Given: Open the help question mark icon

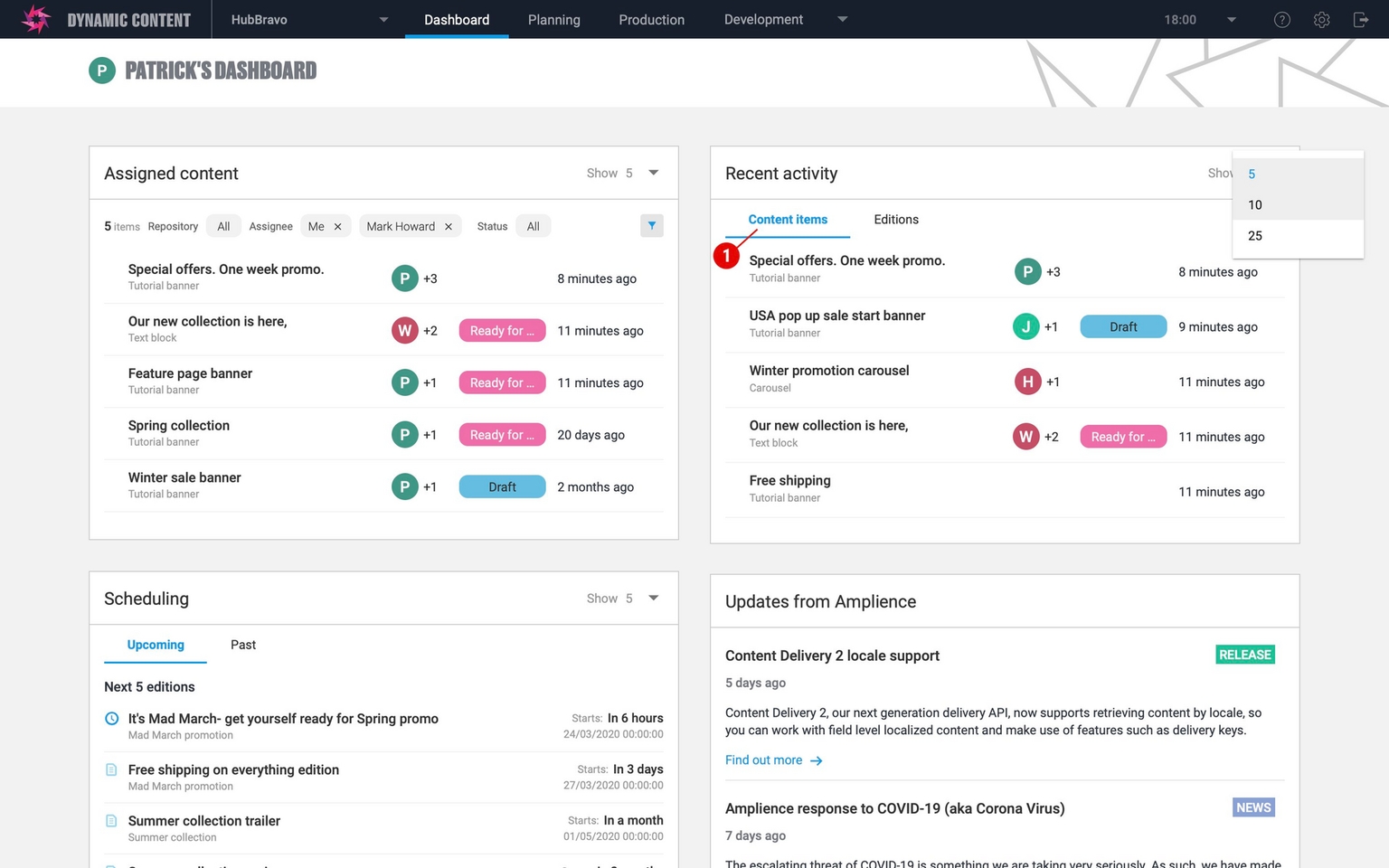Looking at the screenshot, I should [x=1281, y=20].
